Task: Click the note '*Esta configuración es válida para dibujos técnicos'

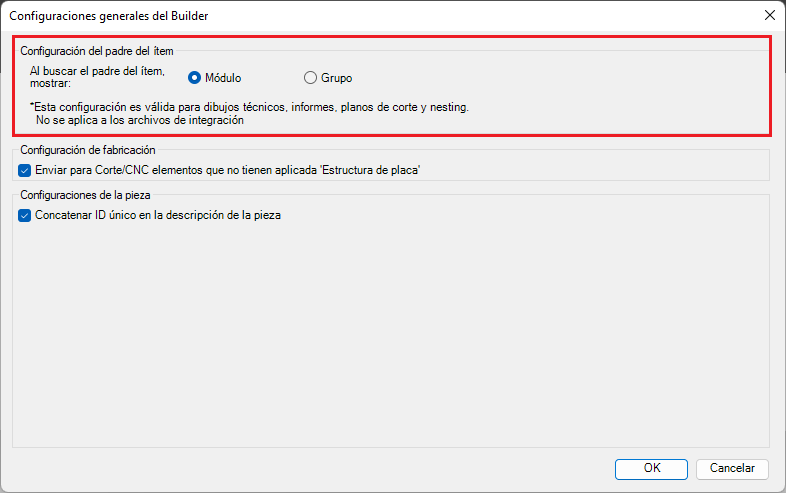Action: (249, 107)
